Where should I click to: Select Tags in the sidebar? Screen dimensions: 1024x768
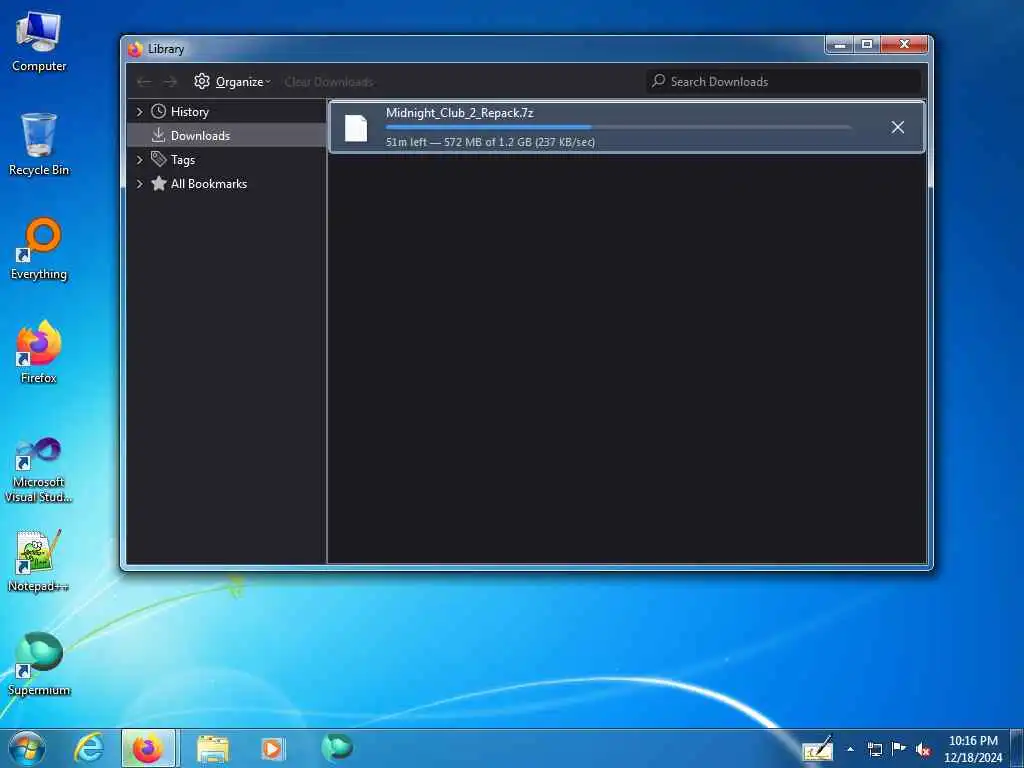click(x=226, y=159)
